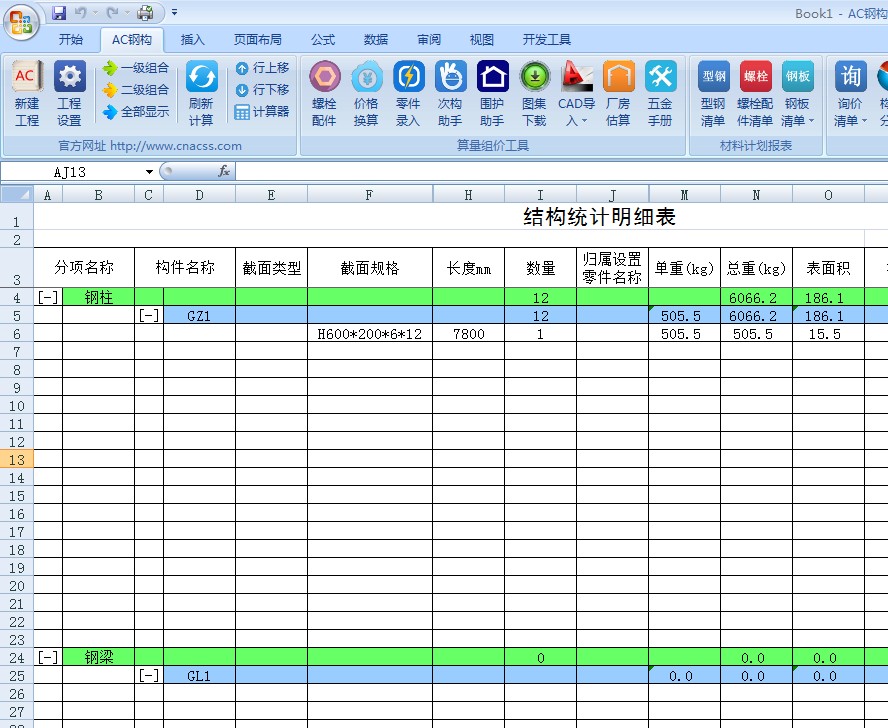
Task: Select surface area cell 15.5
Action: tap(828, 334)
